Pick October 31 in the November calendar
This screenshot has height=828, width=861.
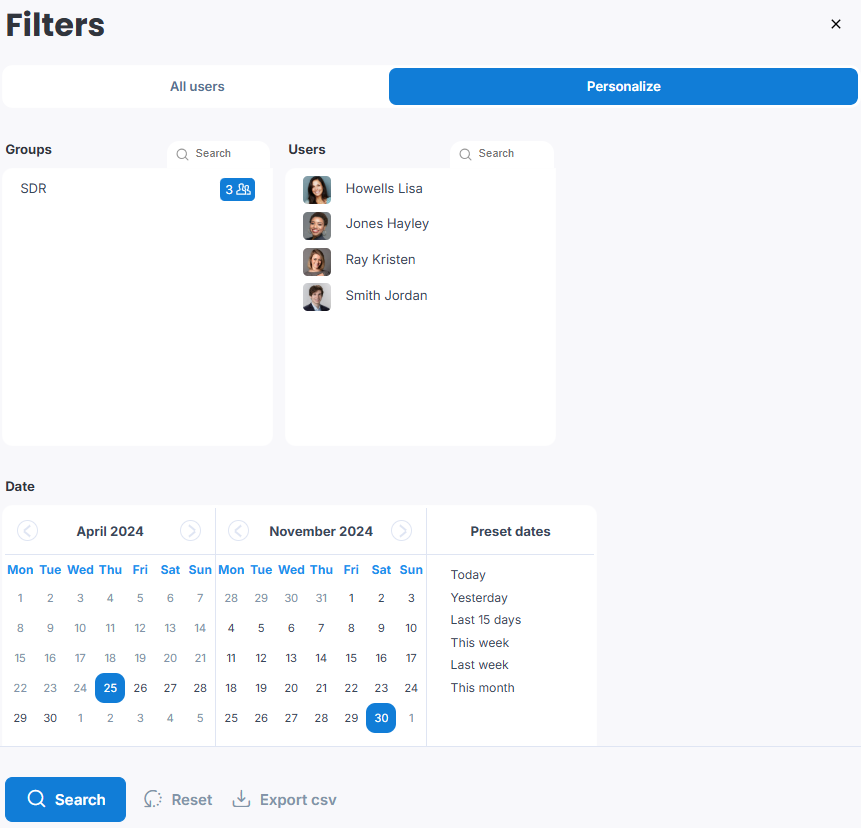tap(321, 598)
